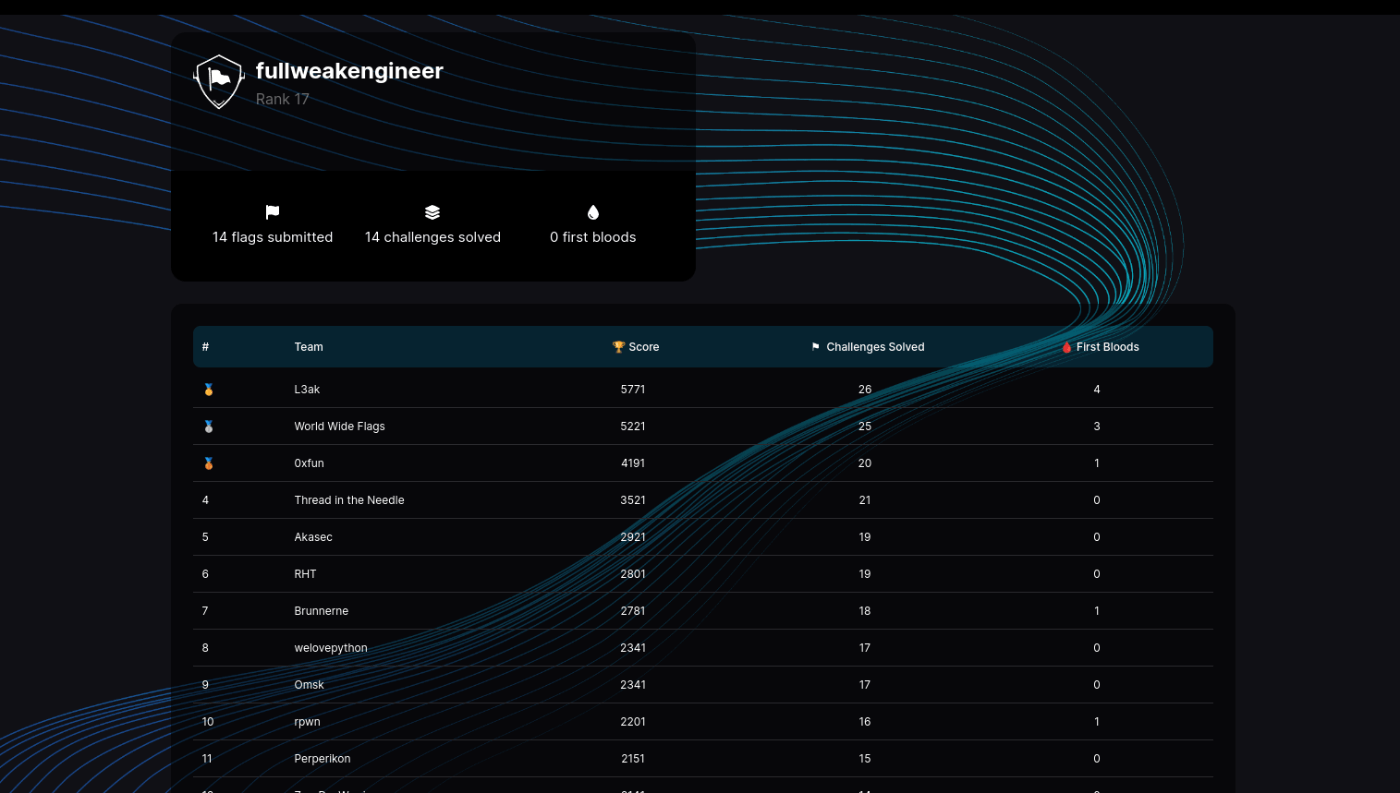Click rank number 6 in the RHT row
This screenshot has width=1400, height=793.
click(x=206, y=574)
